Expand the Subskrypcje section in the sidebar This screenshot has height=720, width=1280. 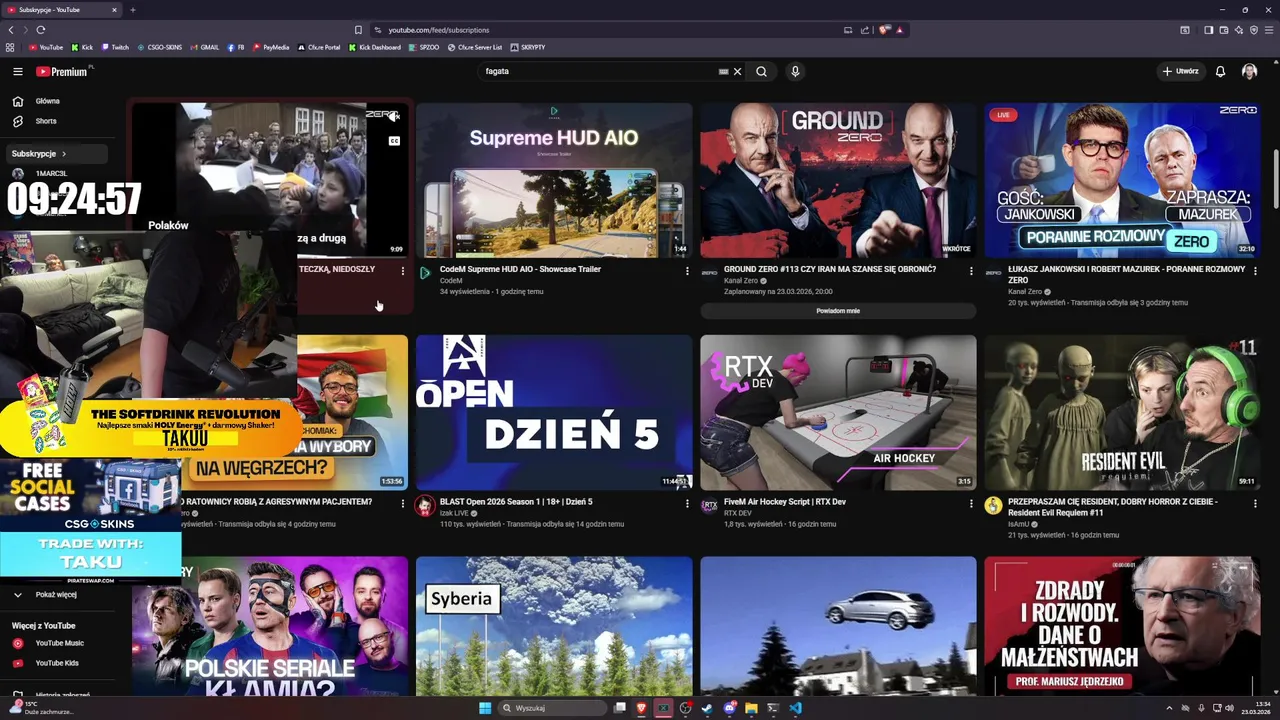(x=56, y=154)
